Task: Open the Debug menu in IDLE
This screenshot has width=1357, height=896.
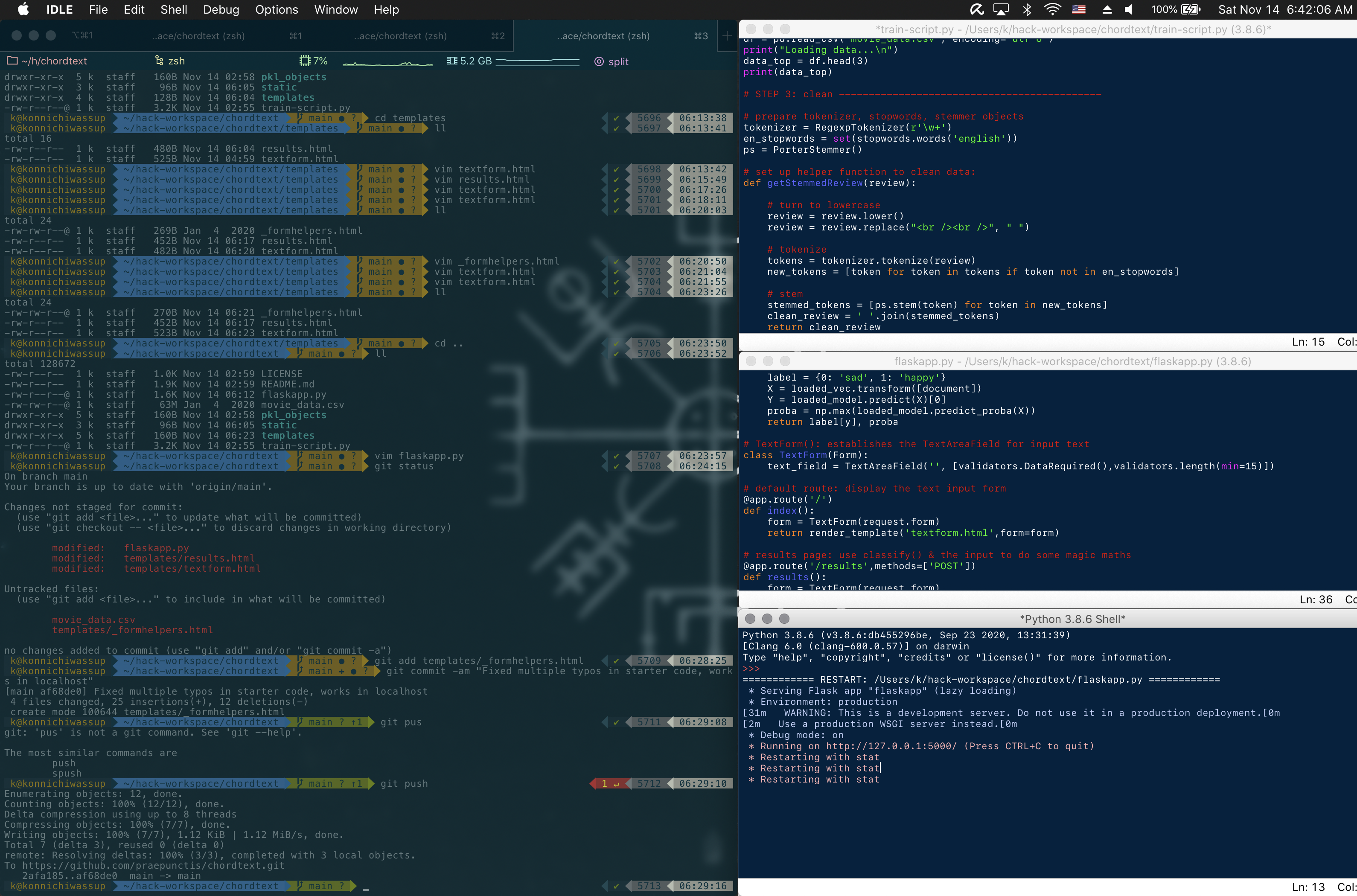Action: [221, 10]
